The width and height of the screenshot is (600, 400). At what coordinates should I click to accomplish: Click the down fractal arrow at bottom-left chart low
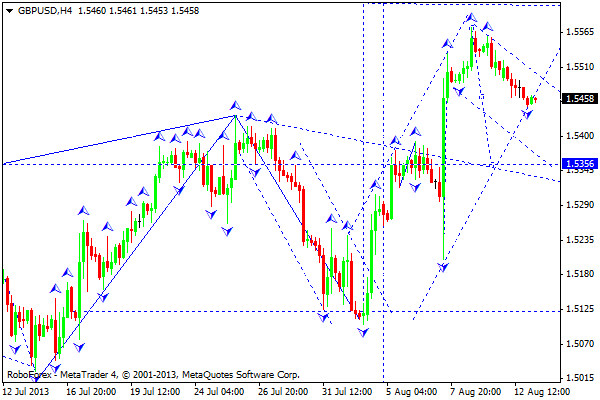tap(36, 379)
